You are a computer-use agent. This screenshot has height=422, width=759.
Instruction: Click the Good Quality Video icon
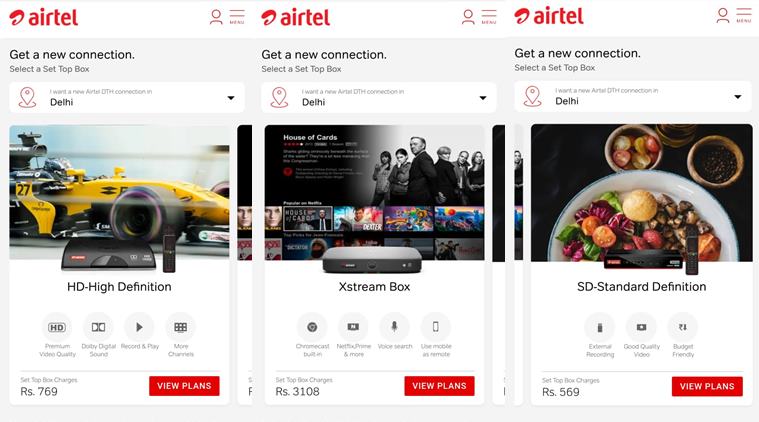641,328
